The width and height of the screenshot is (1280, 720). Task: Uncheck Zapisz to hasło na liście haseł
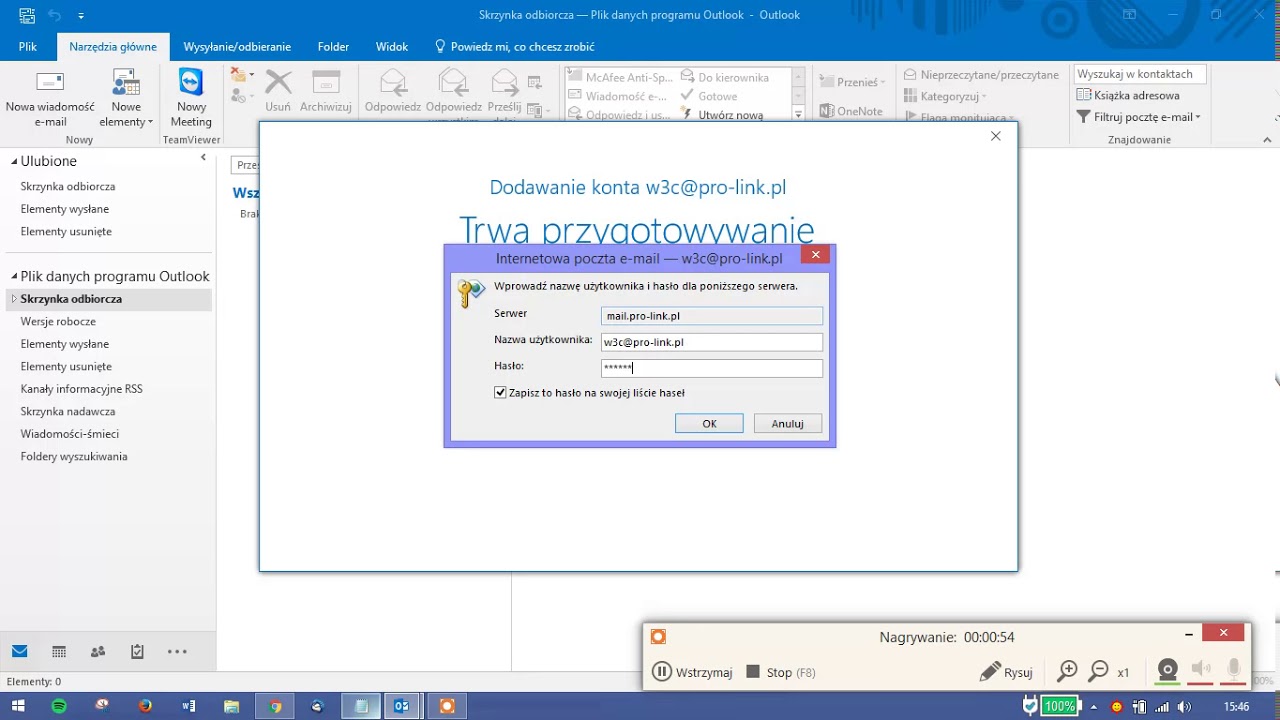[500, 393]
